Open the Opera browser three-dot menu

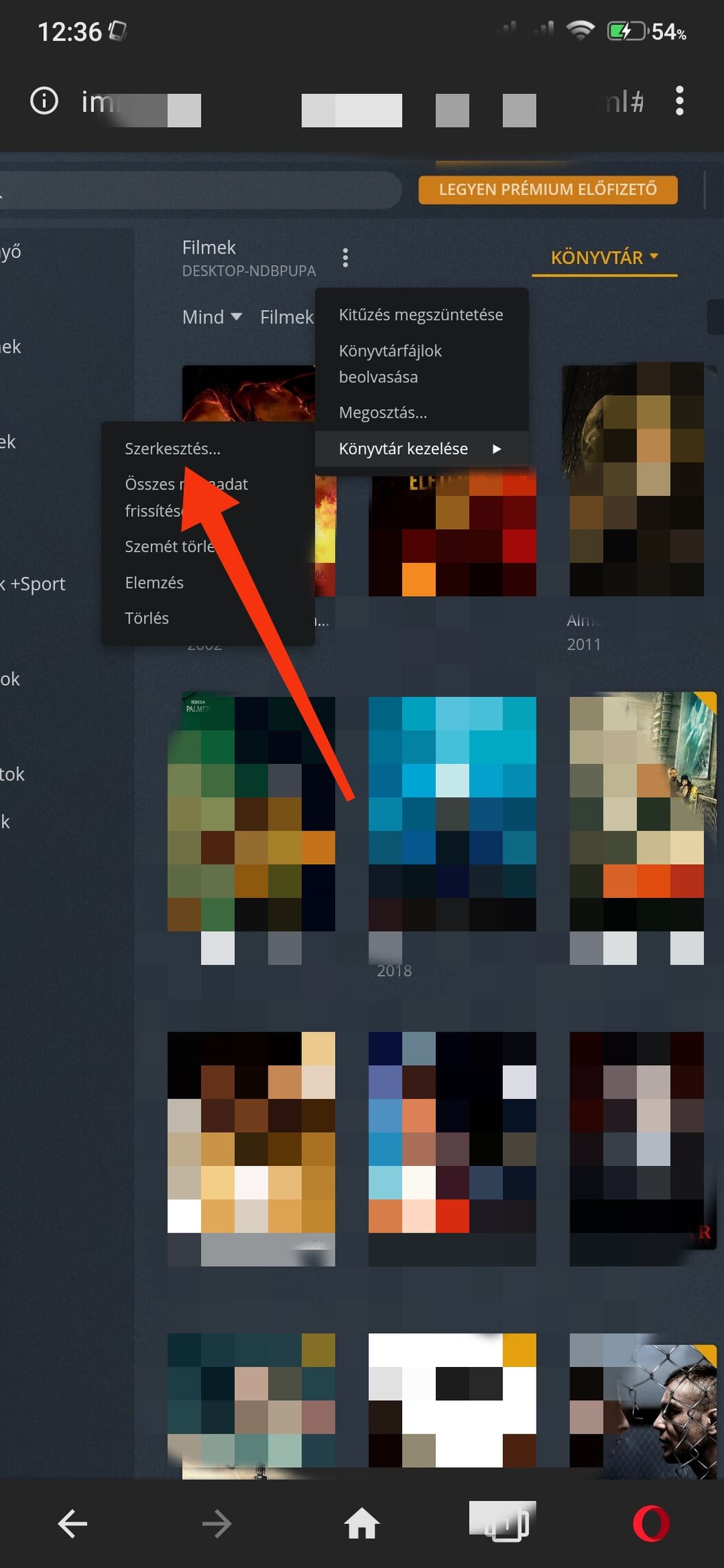[679, 101]
